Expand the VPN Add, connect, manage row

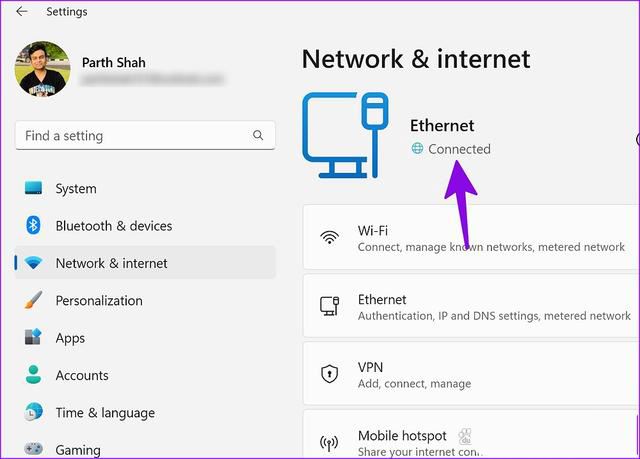tap(471, 374)
